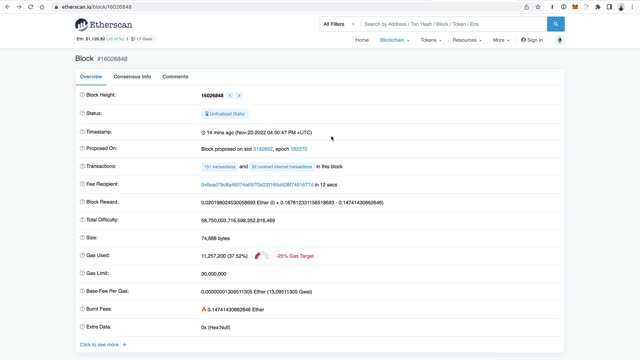Click the help icon beside Extra Data
Screen dimensions: 640x360
click(82, 327)
